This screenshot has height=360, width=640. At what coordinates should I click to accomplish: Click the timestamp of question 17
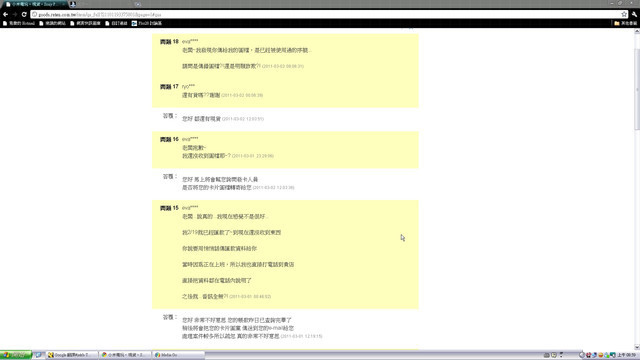(x=242, y=95)
